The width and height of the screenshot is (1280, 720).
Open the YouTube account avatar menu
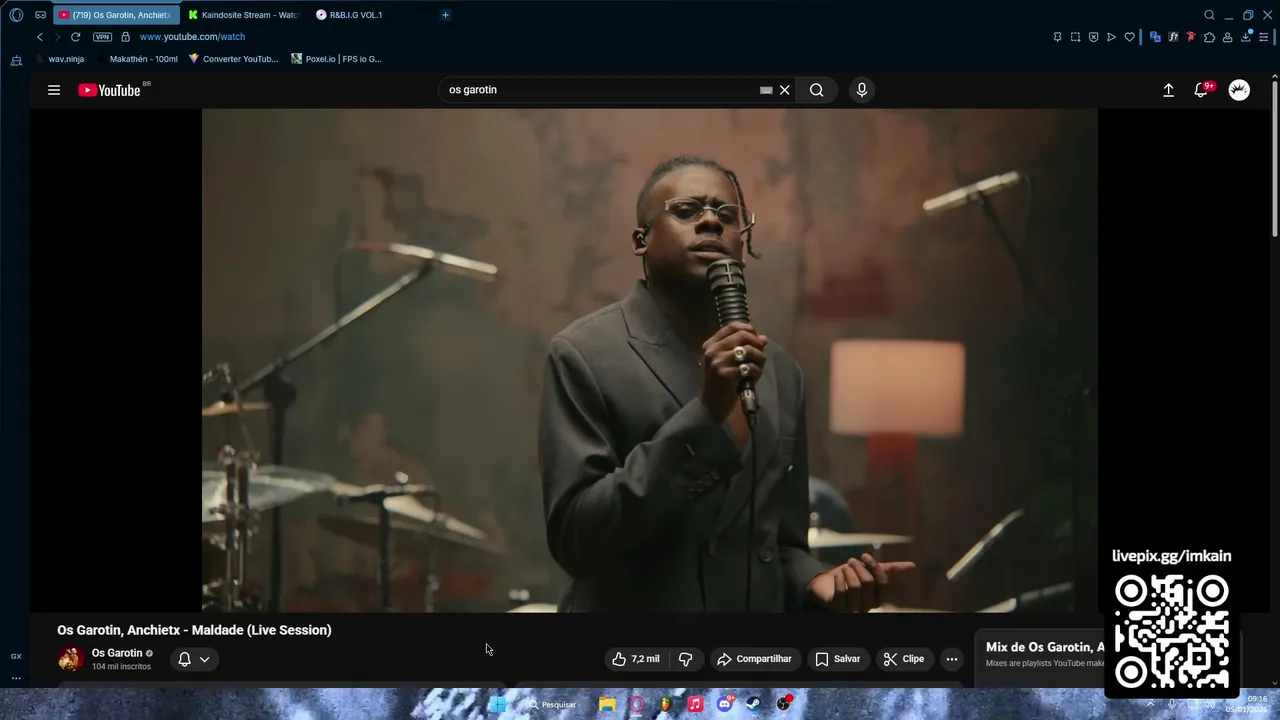(1239, 90)
